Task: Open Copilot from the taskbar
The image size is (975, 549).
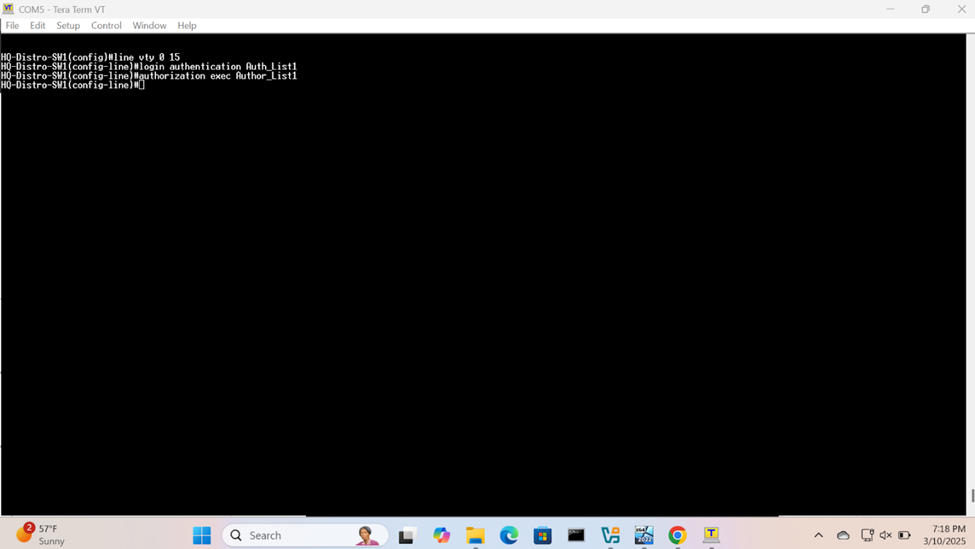Action: click(441, 535)
